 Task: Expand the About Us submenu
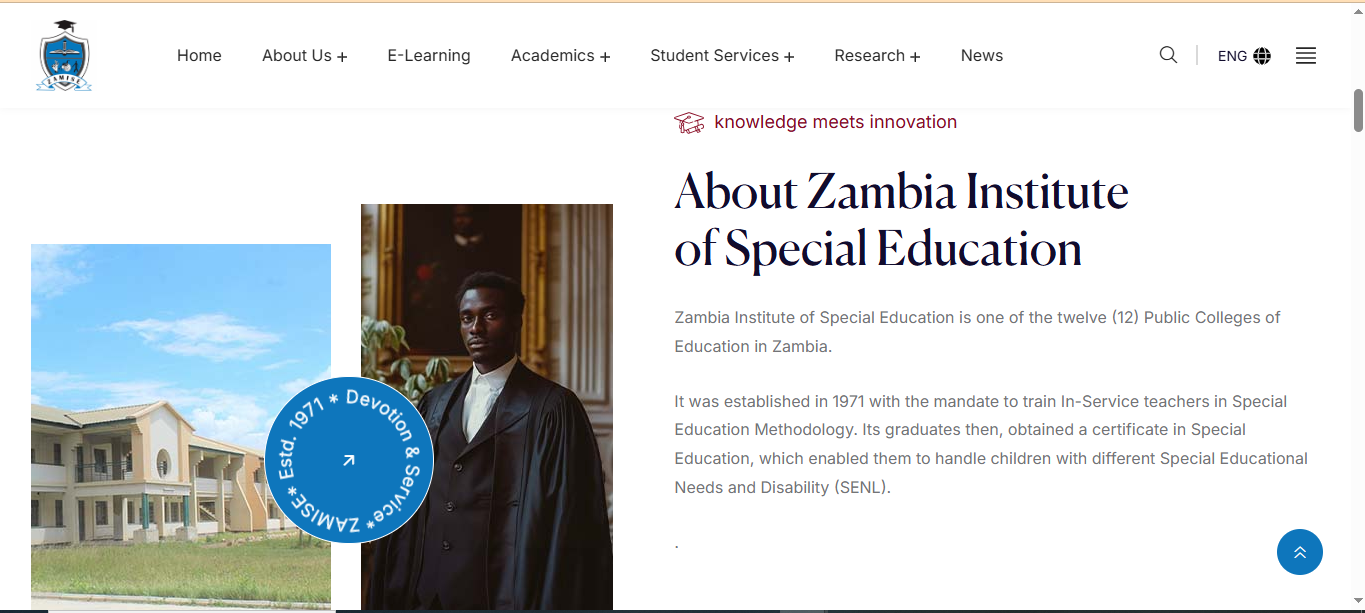pyautogui.click(x=304, y=56)
